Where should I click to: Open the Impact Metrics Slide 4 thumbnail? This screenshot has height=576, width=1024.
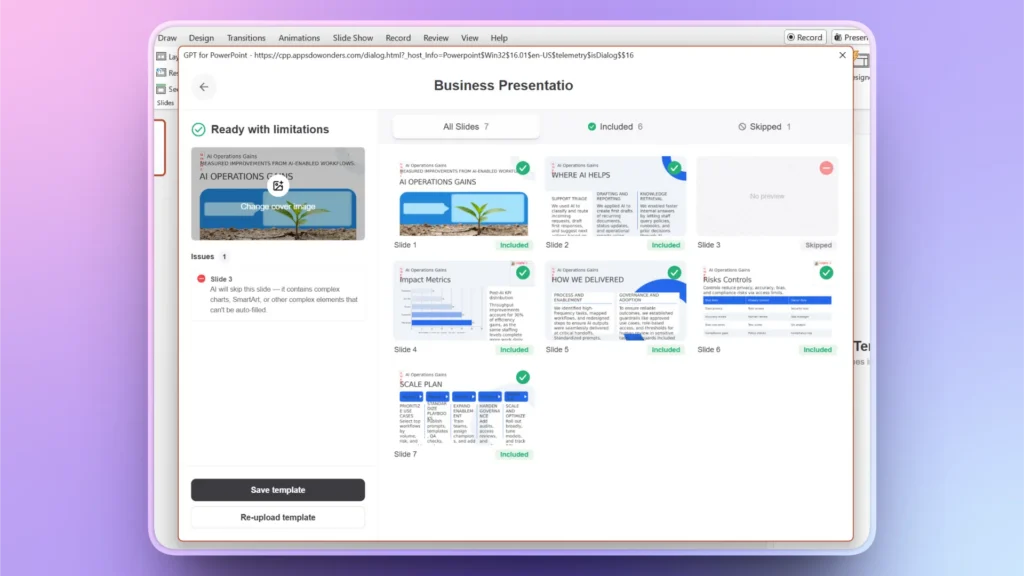[464, 300]
